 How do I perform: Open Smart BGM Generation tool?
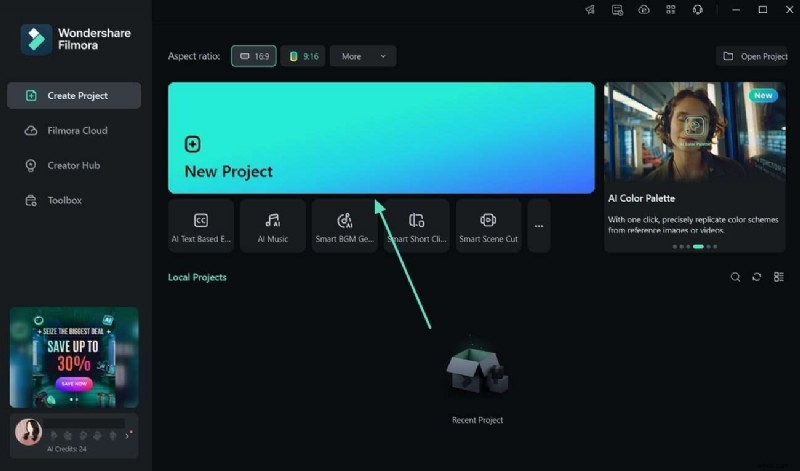(344, 226)
